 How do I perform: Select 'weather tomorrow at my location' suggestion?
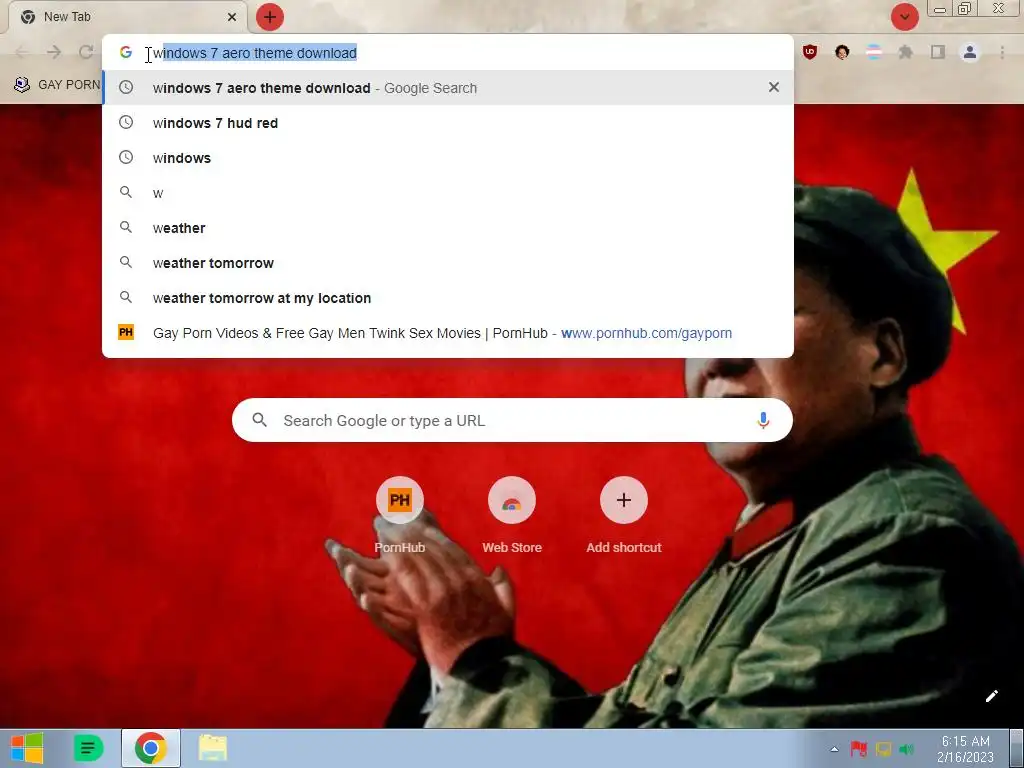pyautogui.click(x=448, y=298)
